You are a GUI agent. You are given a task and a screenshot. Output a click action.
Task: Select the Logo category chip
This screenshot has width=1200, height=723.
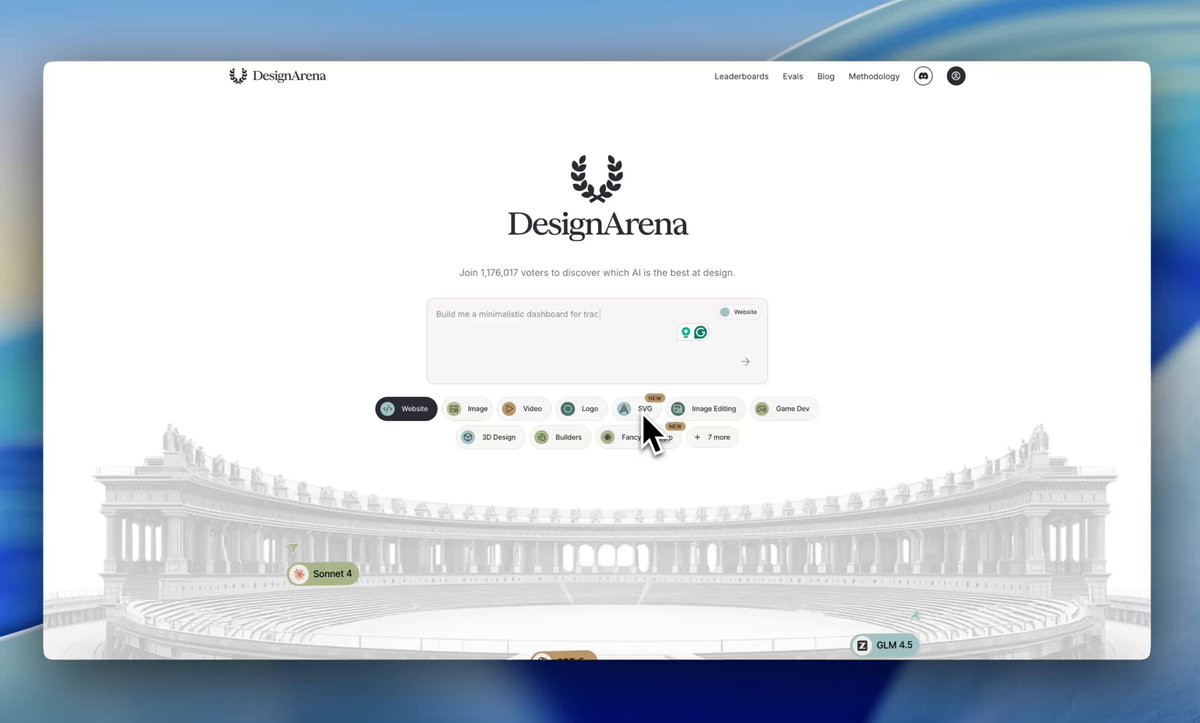tap(581, 409)
